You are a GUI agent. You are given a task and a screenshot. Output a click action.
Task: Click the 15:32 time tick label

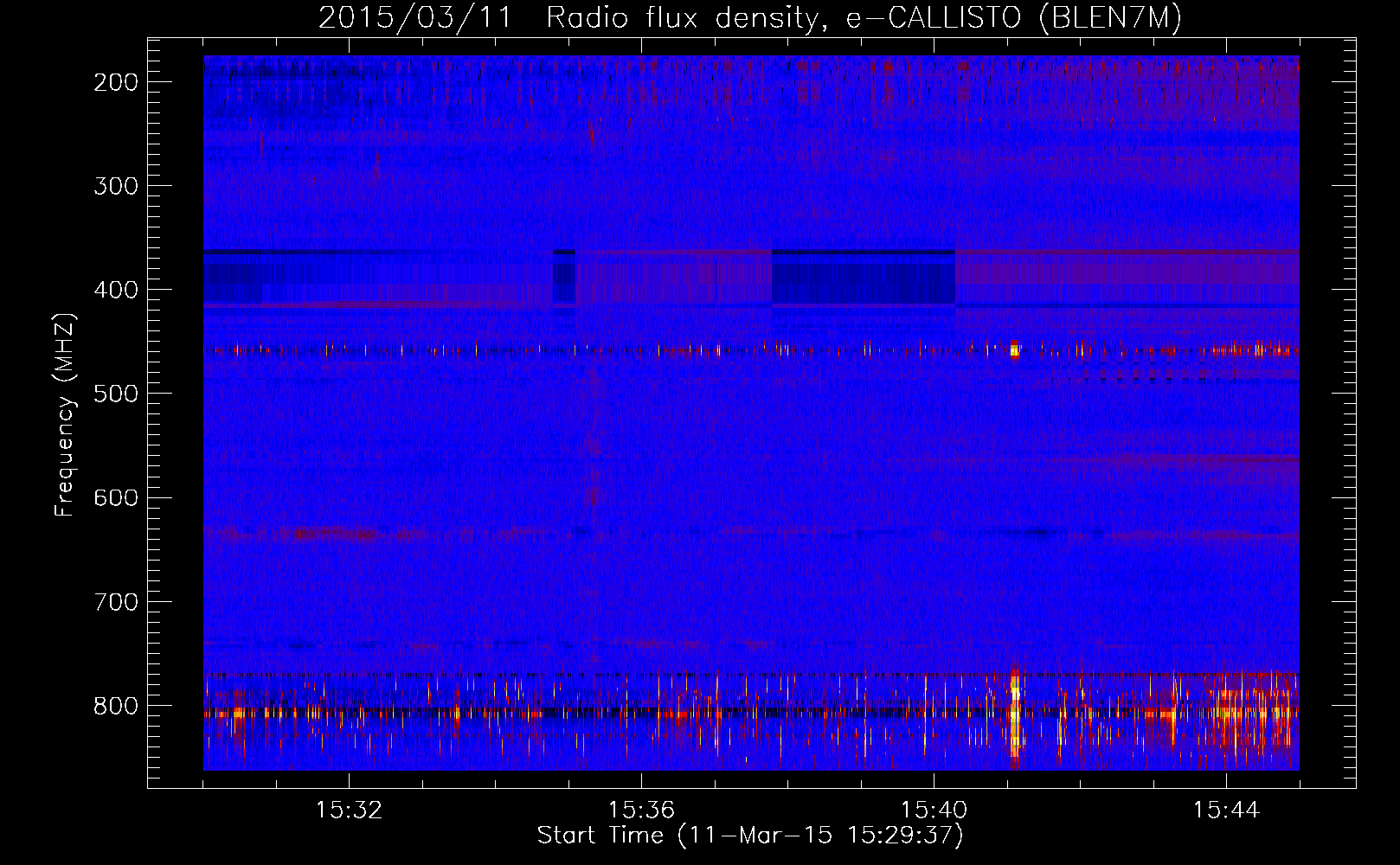(x=349, y=810)
